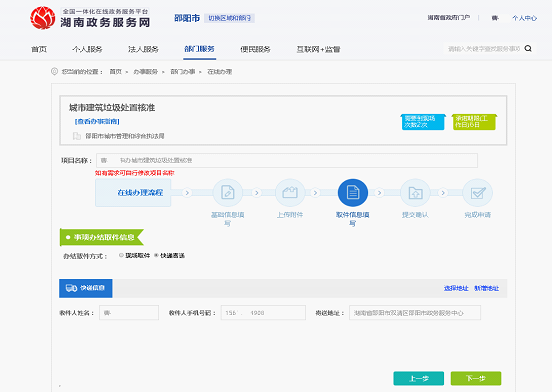Screen dimensions: 552x392
Task: Click the 完成申请 step icon
Action: (x=478, y=192)
